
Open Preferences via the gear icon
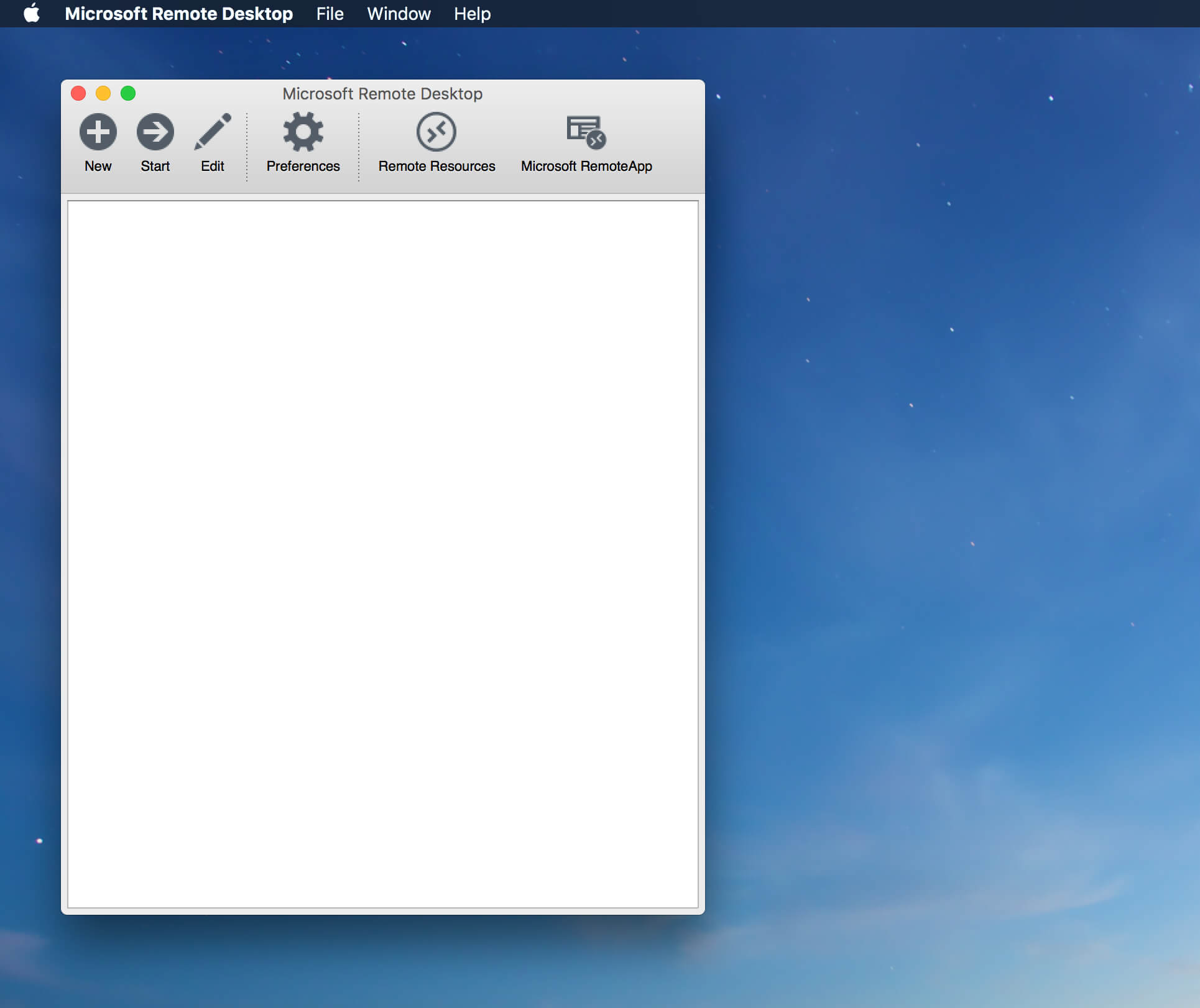click(x=303, y=132)
